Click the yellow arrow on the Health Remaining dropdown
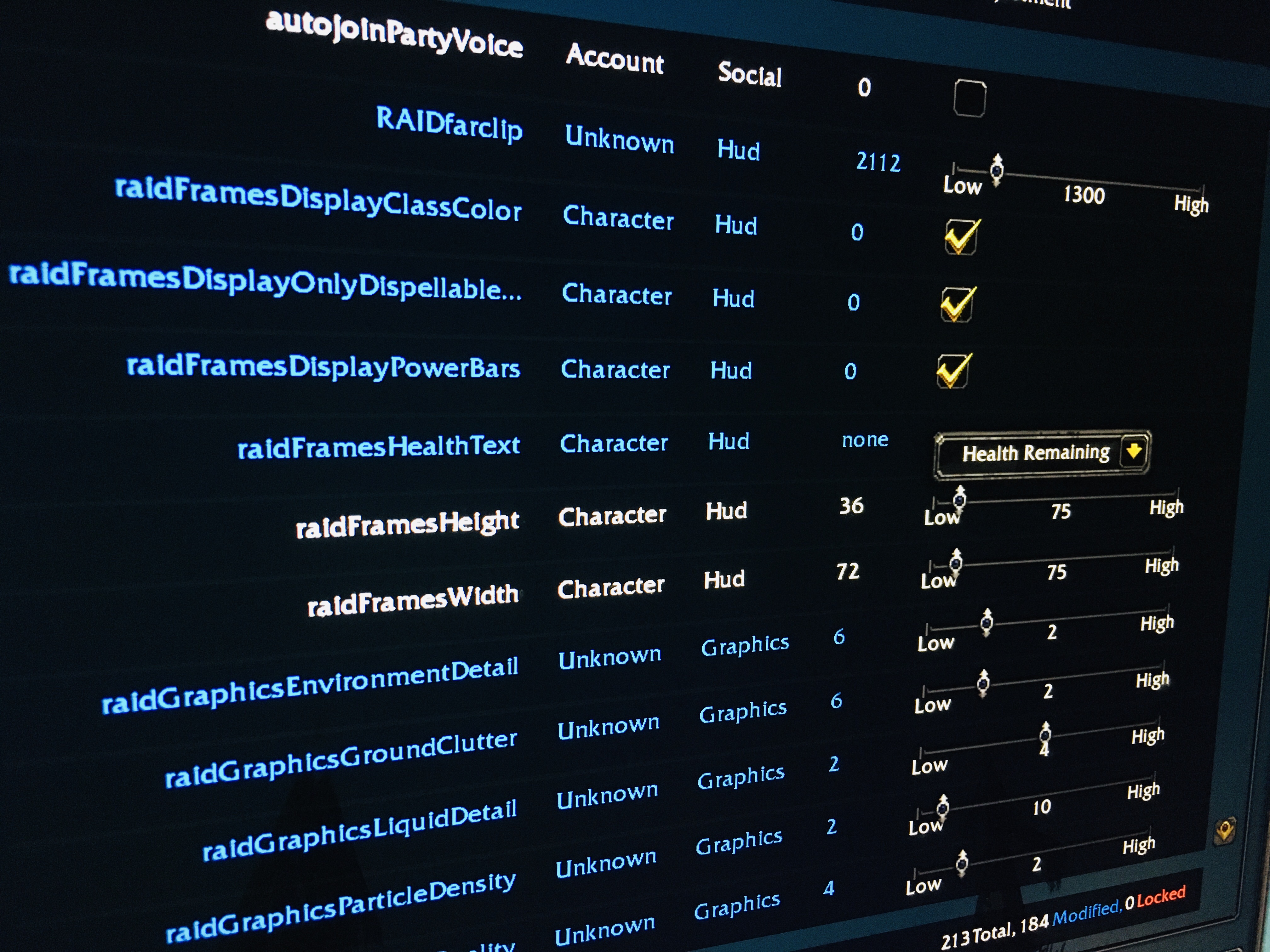Viewport: 1270px width, 952px height. click(x=1134, y=450)
